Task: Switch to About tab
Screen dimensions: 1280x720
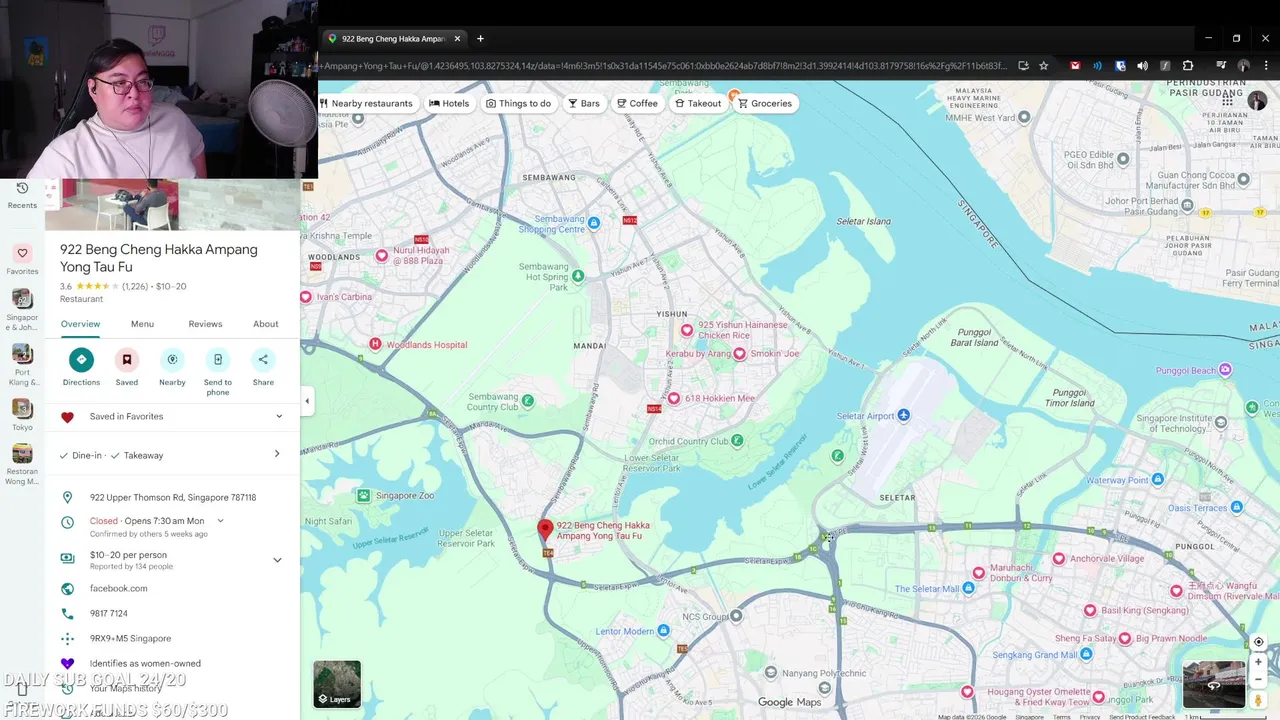Action: tap(266, 324)
